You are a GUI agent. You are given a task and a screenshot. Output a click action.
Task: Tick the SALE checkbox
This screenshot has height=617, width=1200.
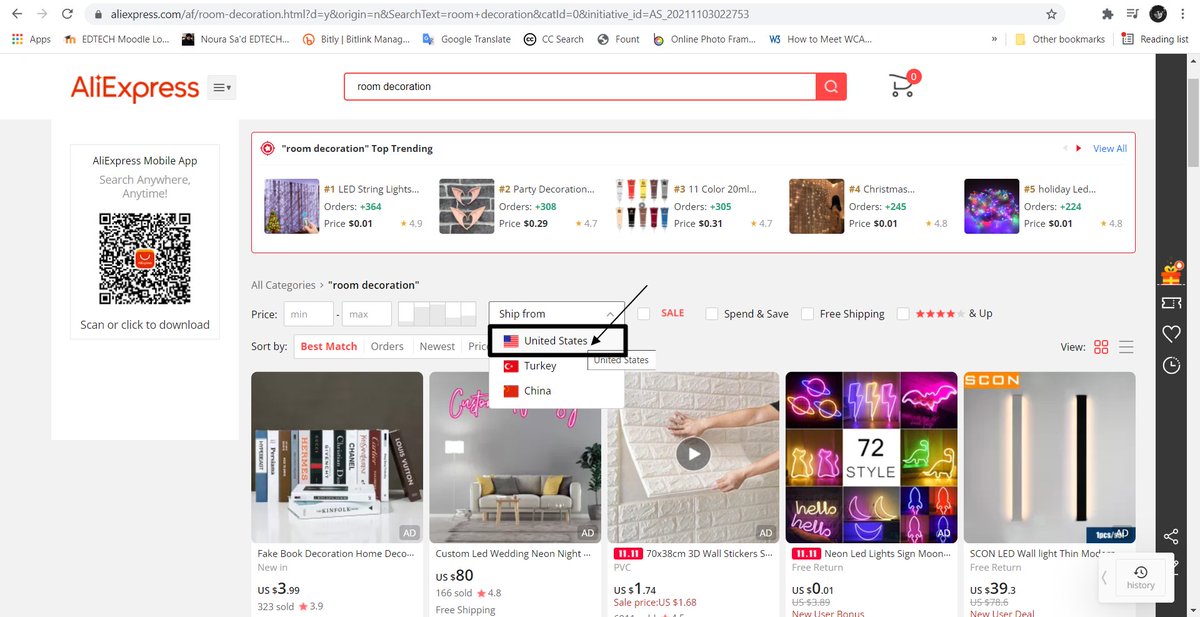[x=645, y=313]
